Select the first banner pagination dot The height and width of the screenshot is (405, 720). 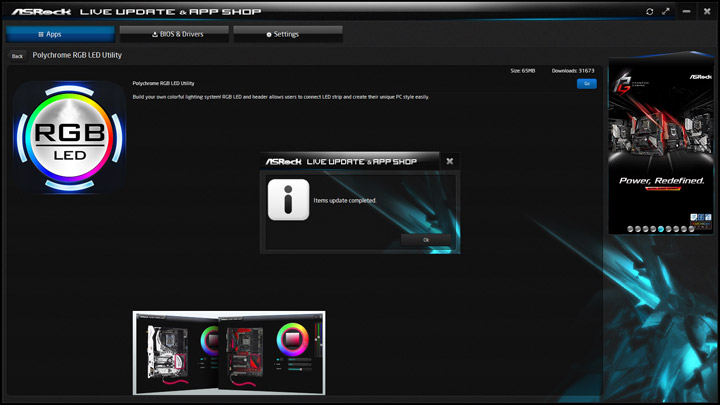click(x=630, y=229)
